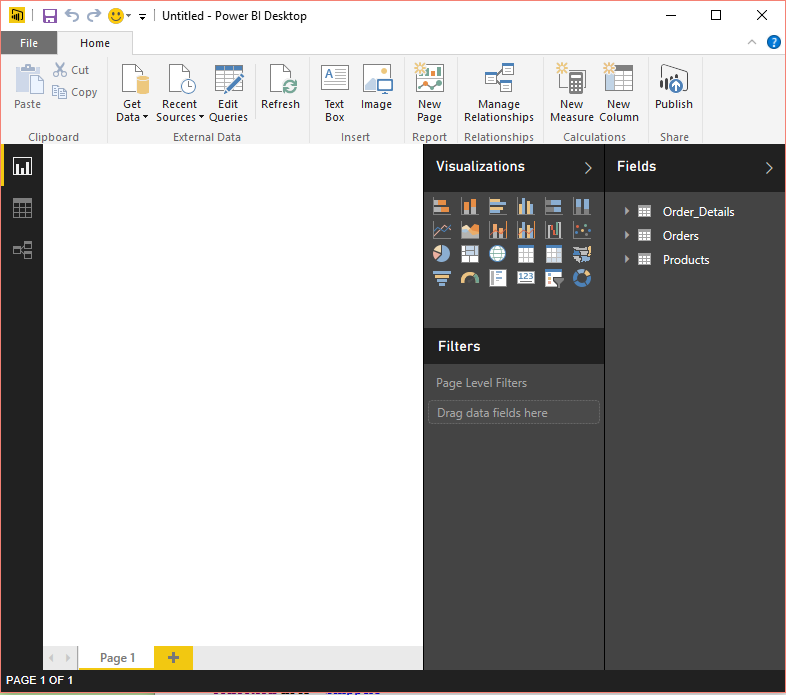Publish the report

pos(674,86)
